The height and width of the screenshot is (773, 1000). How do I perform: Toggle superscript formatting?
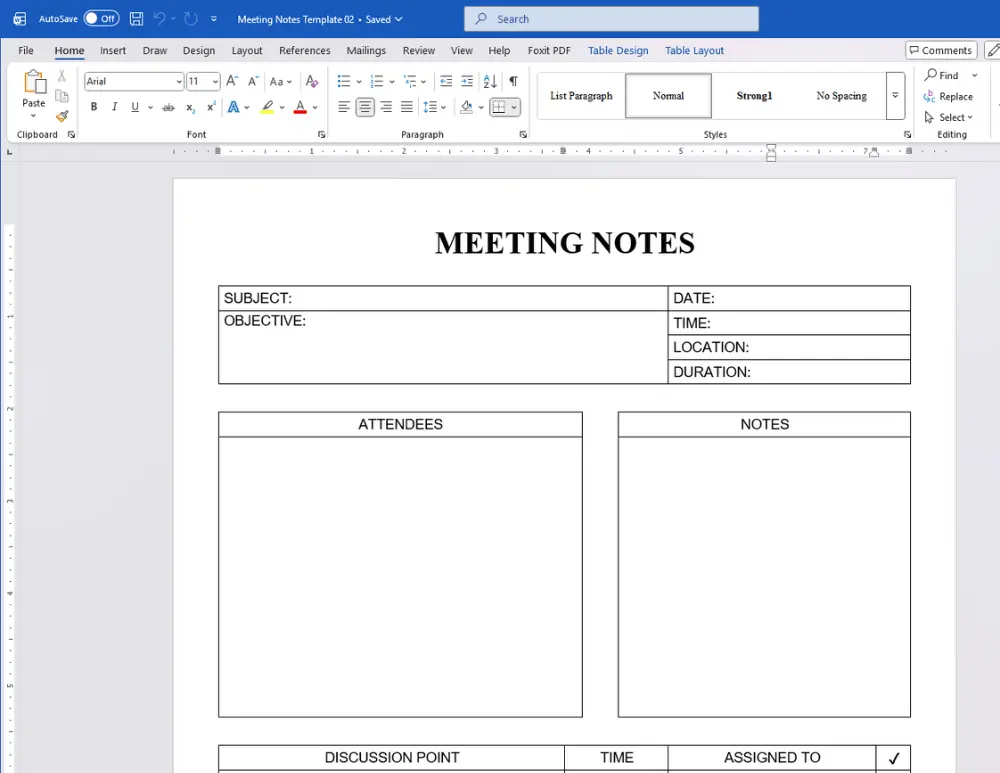[x=211, y=107]
